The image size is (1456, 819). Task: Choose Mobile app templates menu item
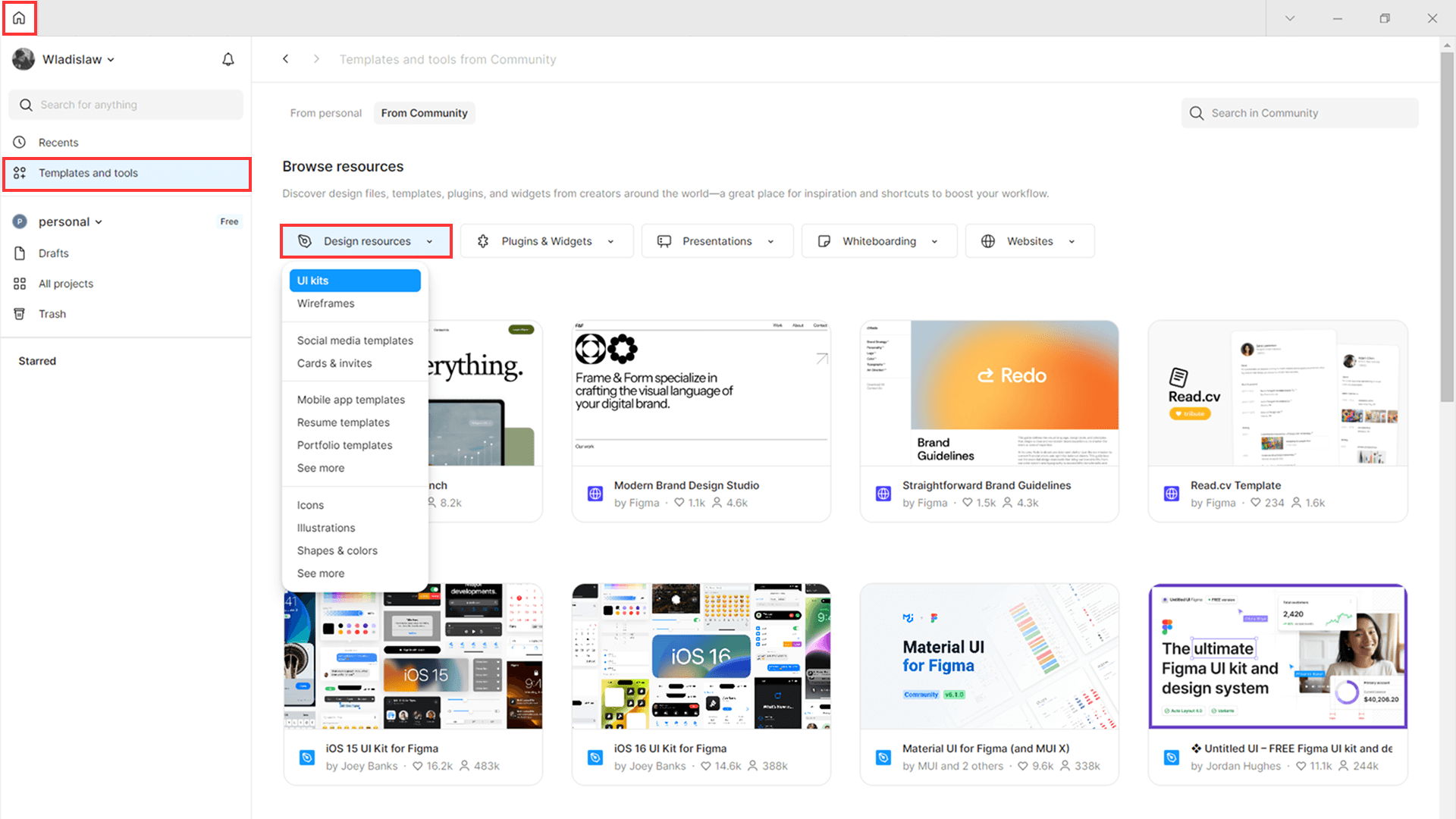350,400
